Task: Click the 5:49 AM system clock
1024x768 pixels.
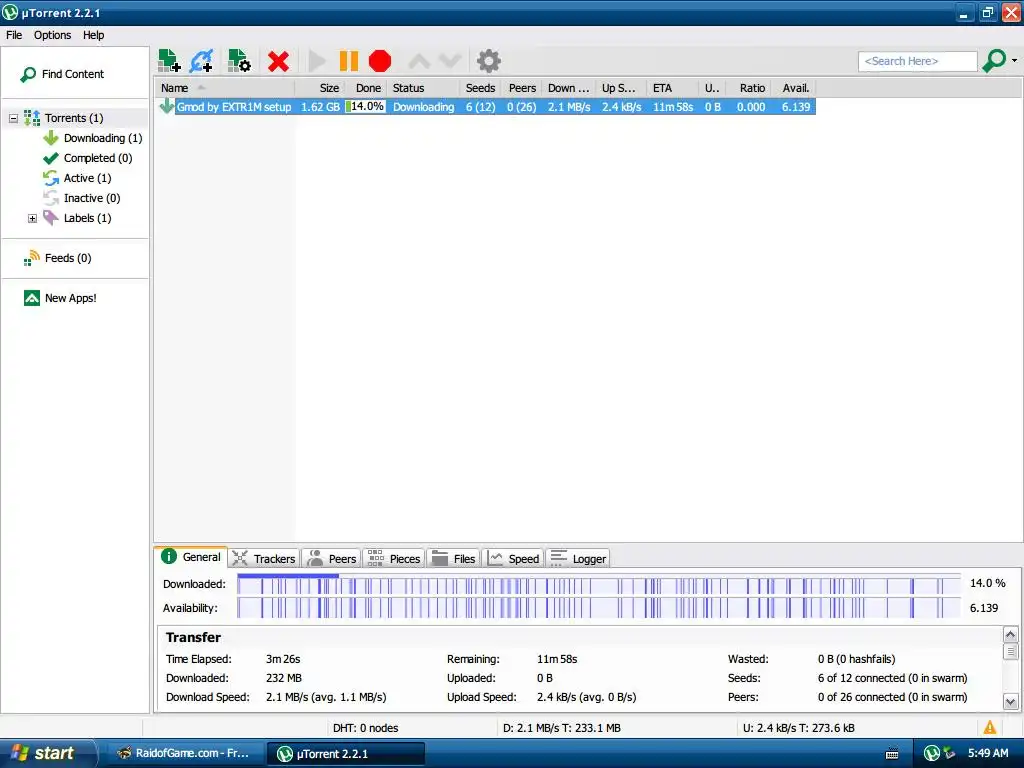Action: (x=987, y=753)
